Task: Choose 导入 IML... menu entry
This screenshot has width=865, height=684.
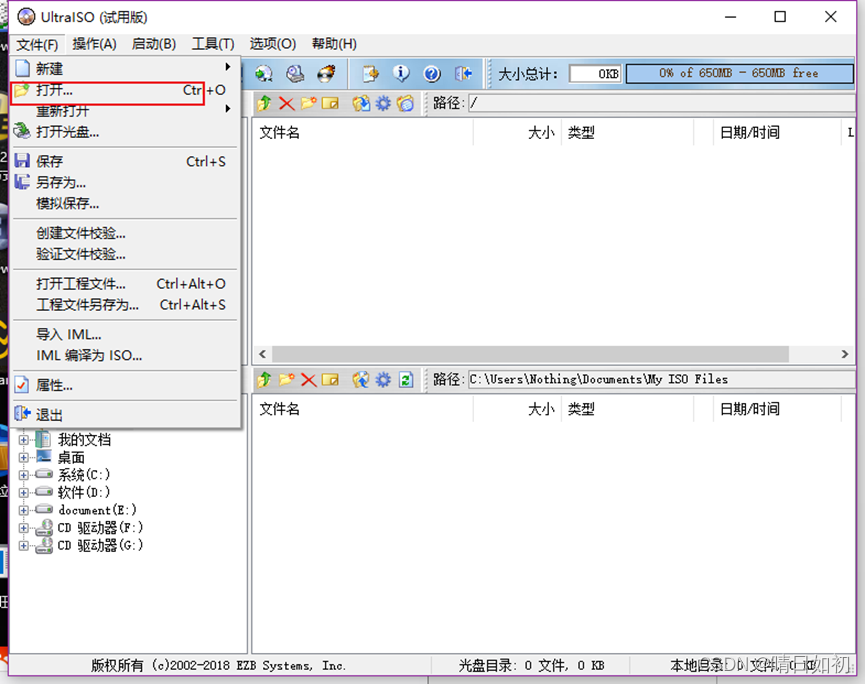Action: (125, 334)
